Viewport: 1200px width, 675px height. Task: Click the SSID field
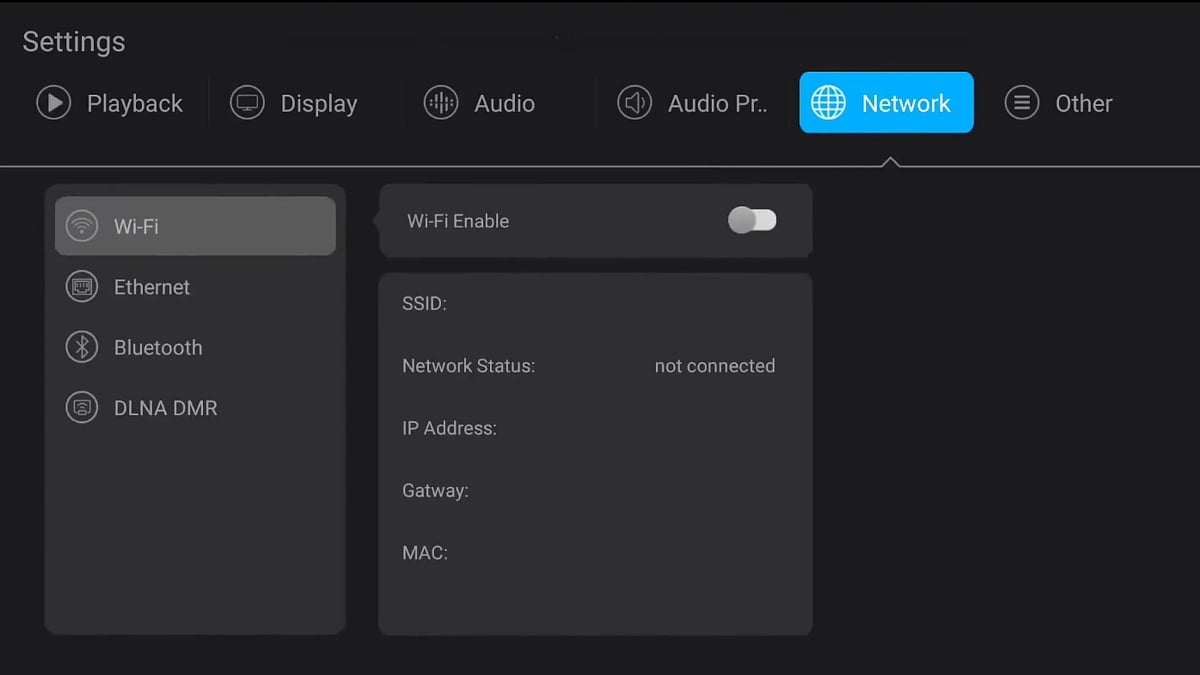click(x=424, y=303)
